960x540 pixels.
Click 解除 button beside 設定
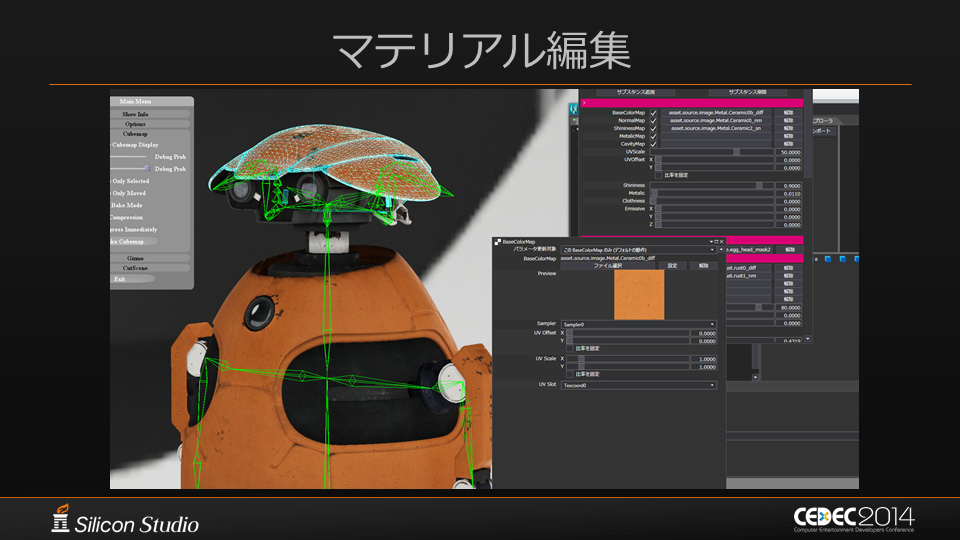point(703,266)
